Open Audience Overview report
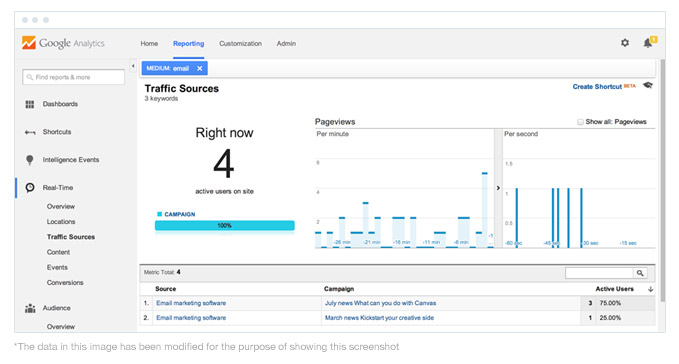Image resolution: width=679 pixels, height=364 pixels. pos(61,327)
